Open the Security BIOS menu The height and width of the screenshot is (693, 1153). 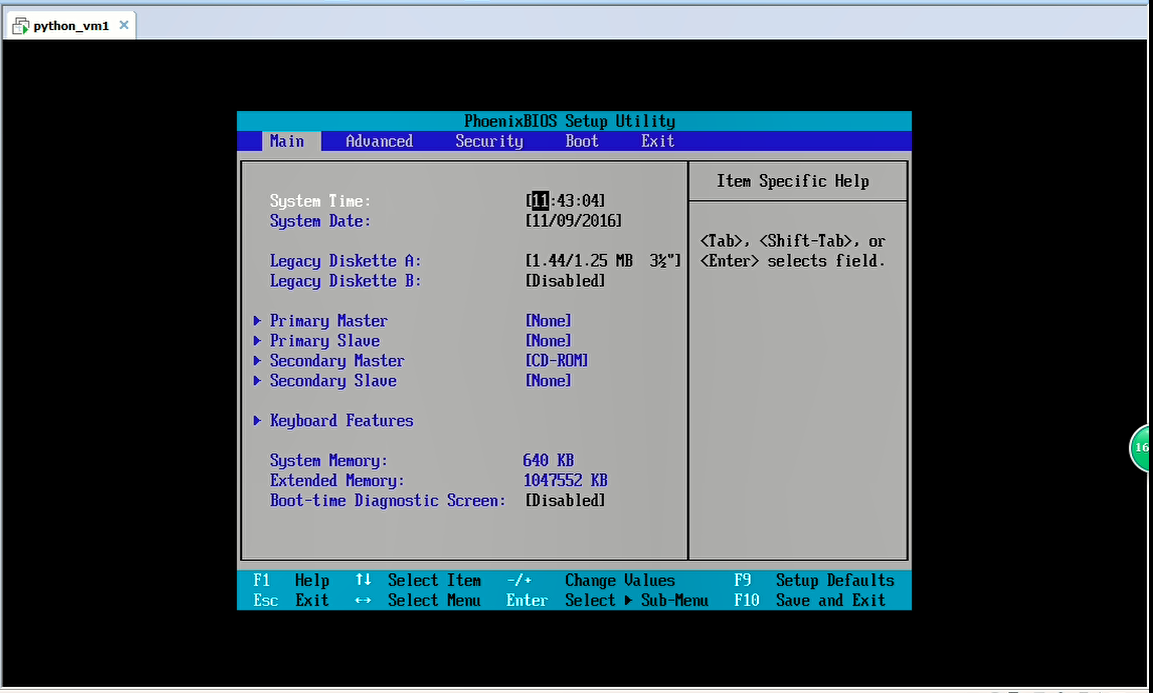point(489,141)
